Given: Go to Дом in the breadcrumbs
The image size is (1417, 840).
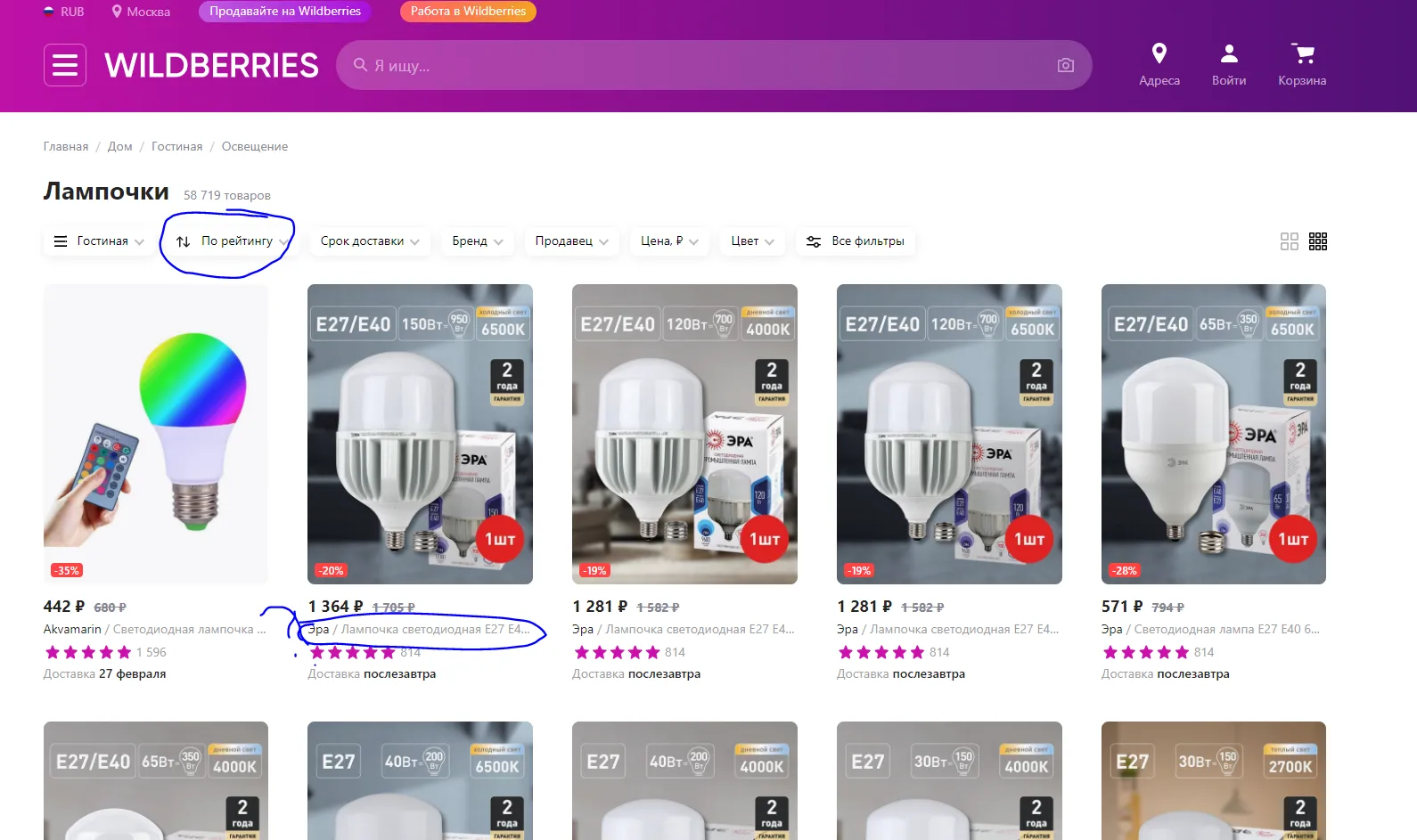Looking at the screenshot, I should tap(119, 147).
